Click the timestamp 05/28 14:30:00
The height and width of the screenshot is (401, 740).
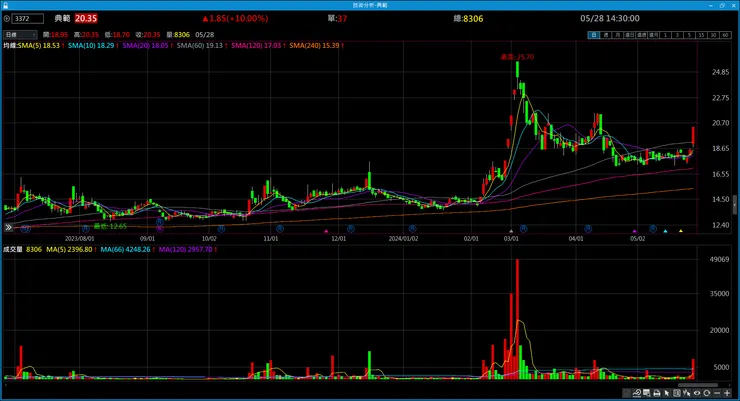coord(610,18)
